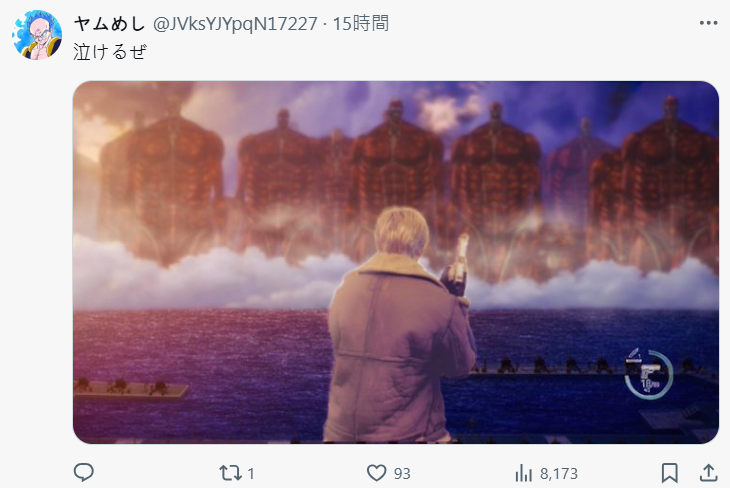Click the view count showing 8,173
730x488 pixels.
click(559, 474)
